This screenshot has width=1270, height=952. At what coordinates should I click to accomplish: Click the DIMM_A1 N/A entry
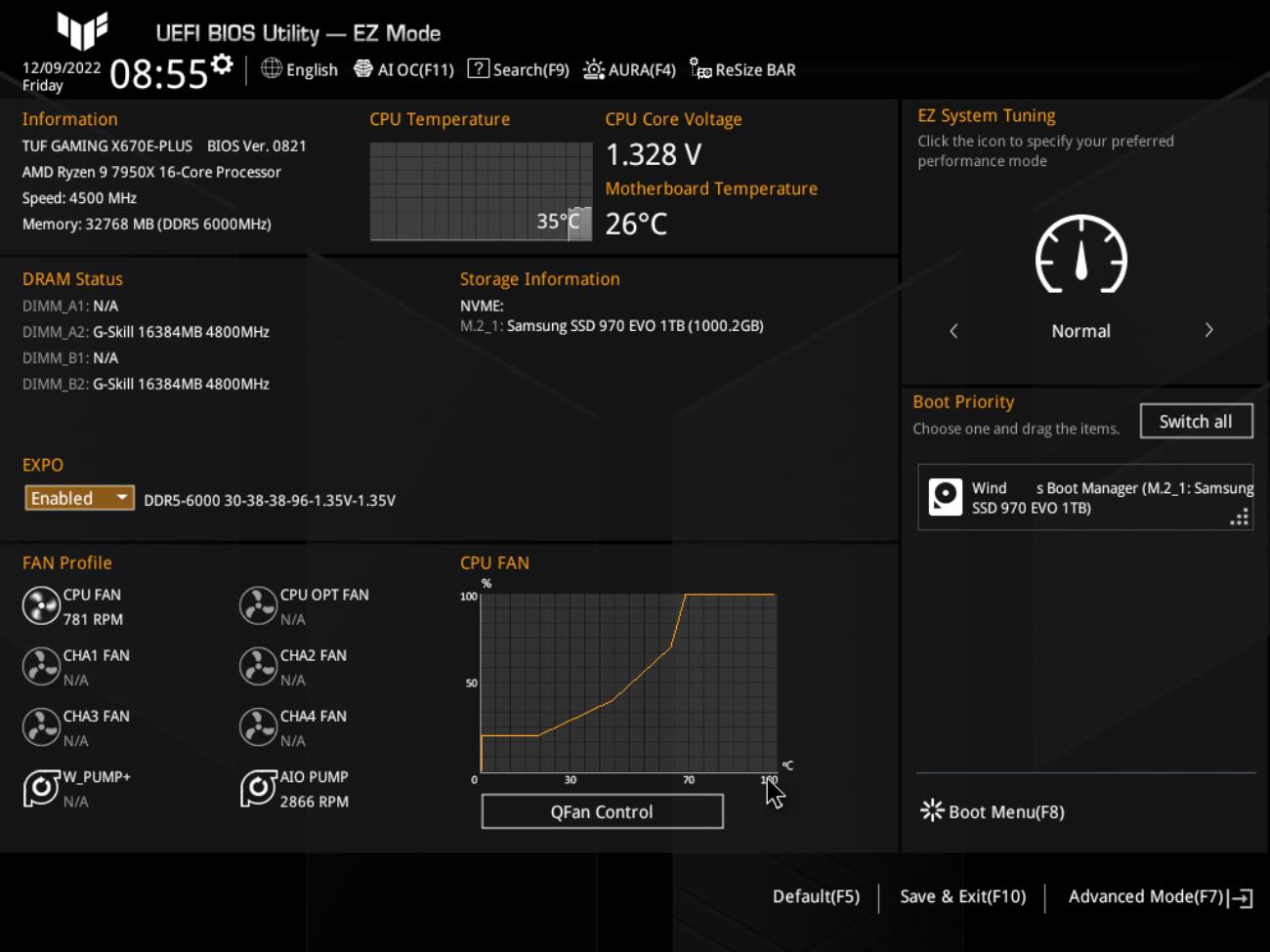(70, 306)
